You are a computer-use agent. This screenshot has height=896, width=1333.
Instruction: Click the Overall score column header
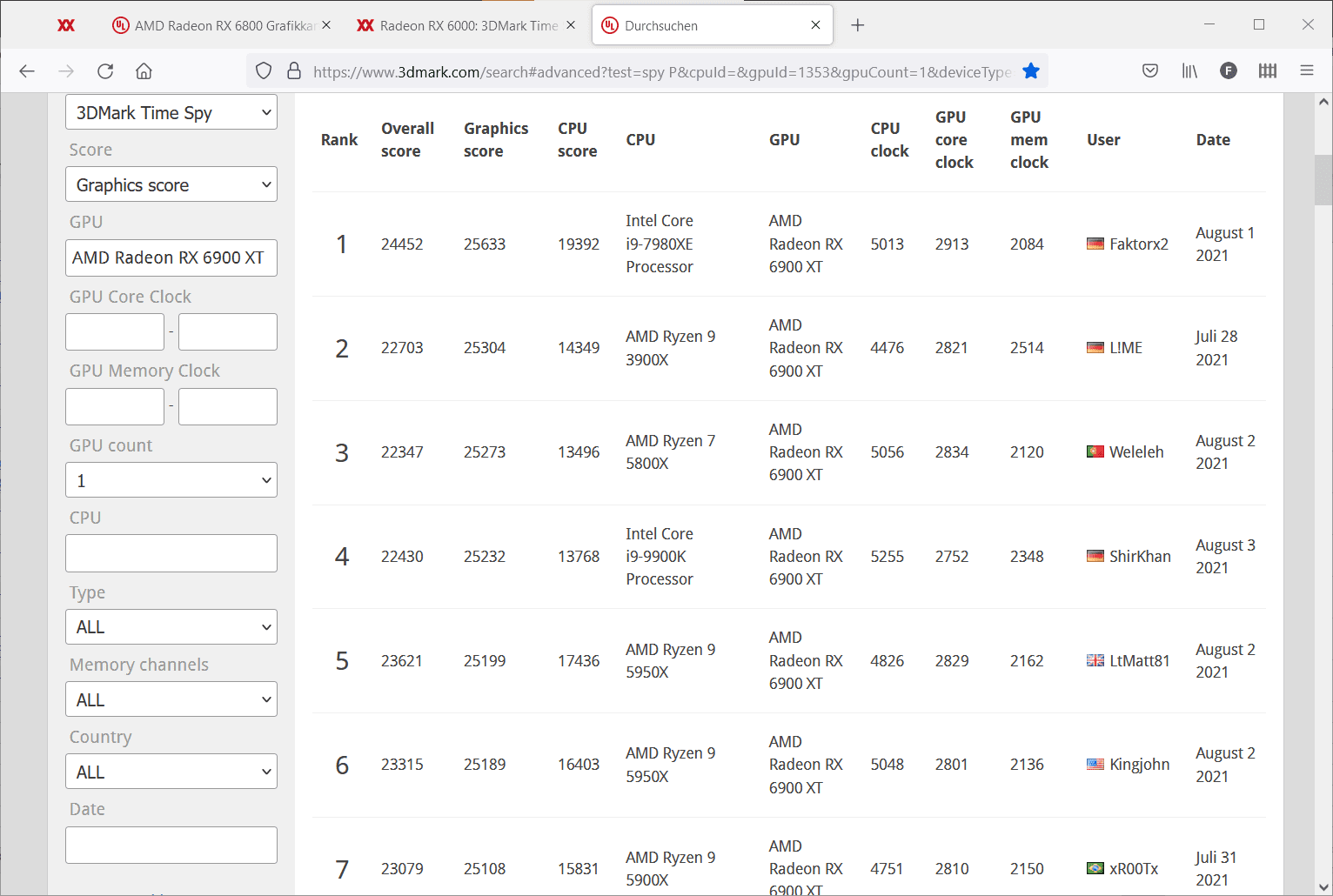tap(407, 139)
